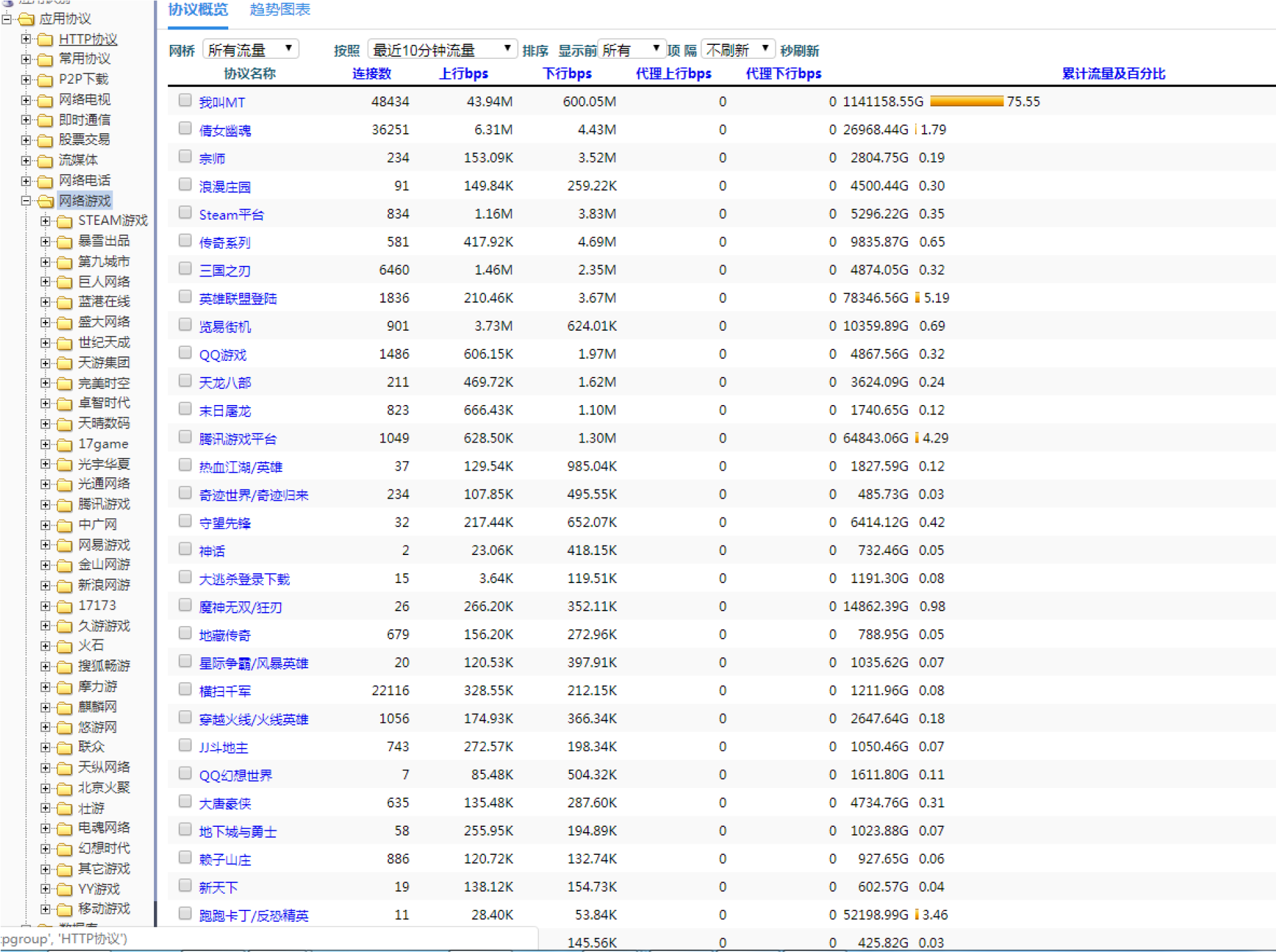Open the 穿越火线/火线英雄 link

pyautogui.click(x=254, y=719)
